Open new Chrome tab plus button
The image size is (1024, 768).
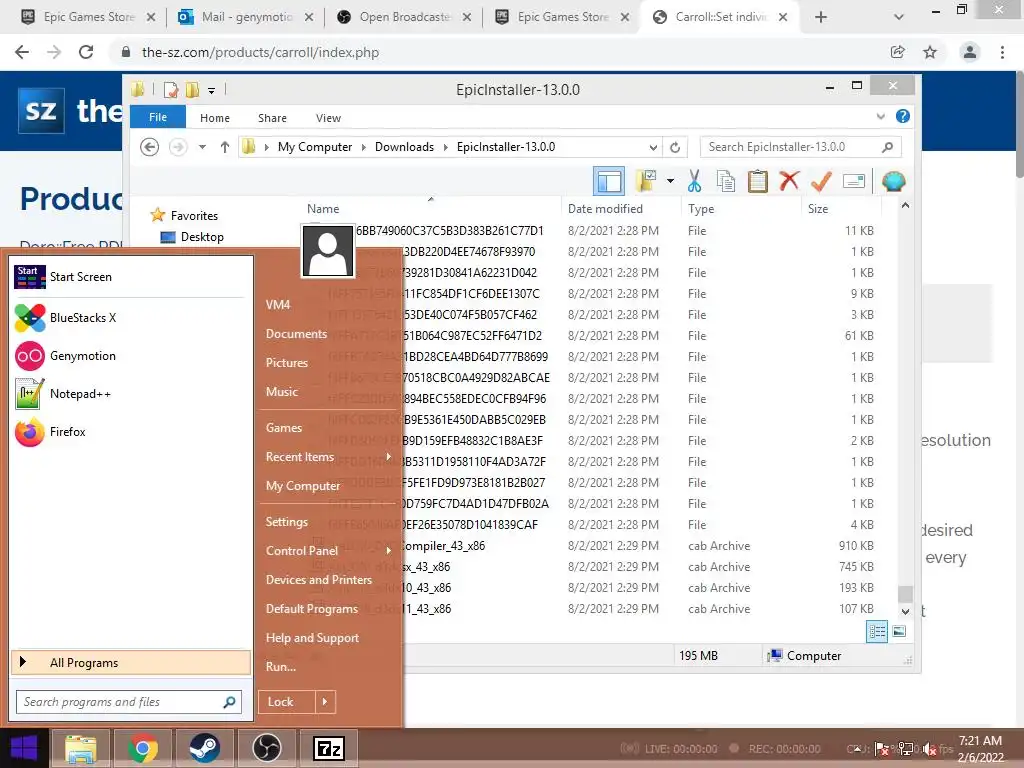coord(821,17)
